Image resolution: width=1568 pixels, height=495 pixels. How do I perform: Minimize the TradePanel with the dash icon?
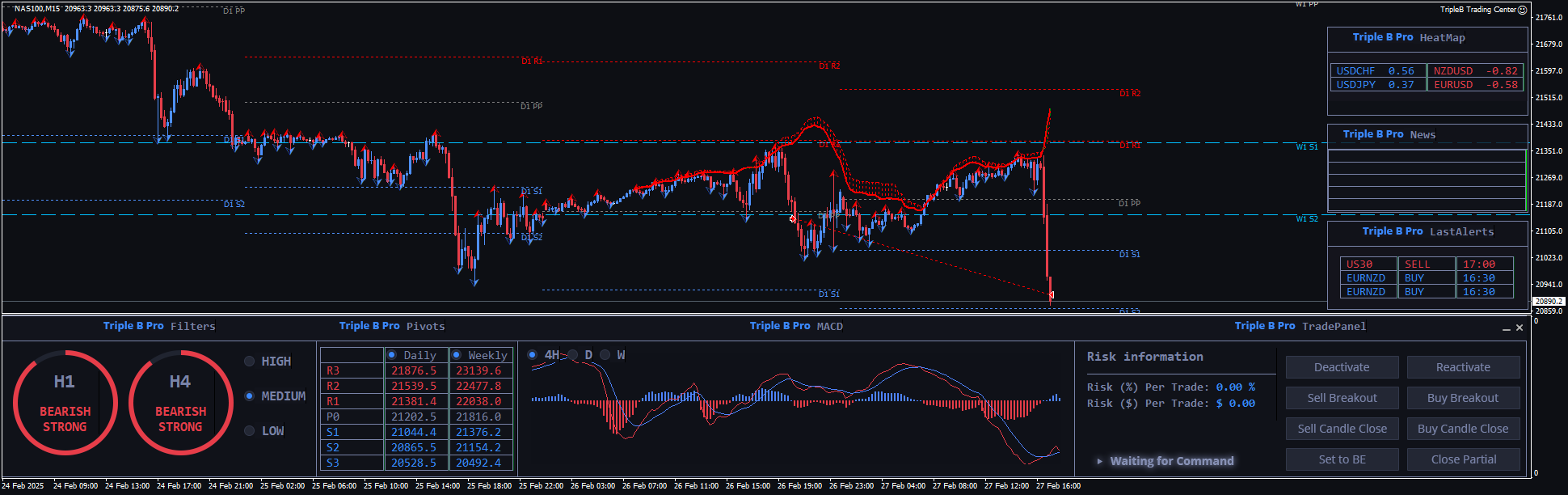[x=1506, y=328]
